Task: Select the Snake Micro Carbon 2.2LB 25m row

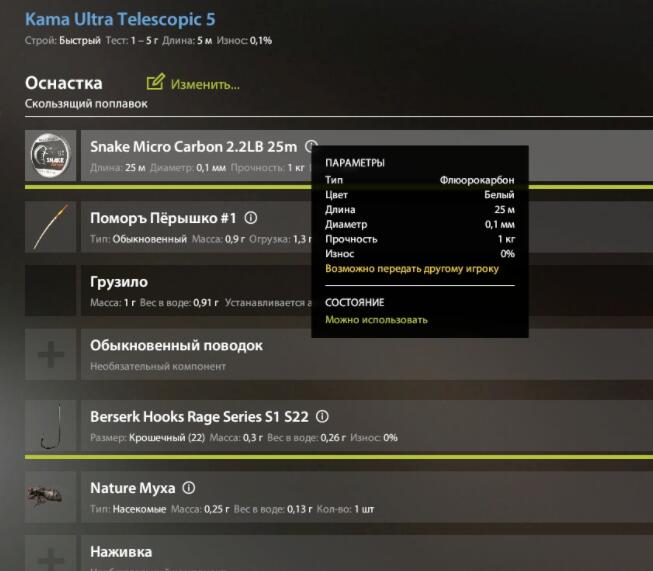Action: [x=367, y=155]
